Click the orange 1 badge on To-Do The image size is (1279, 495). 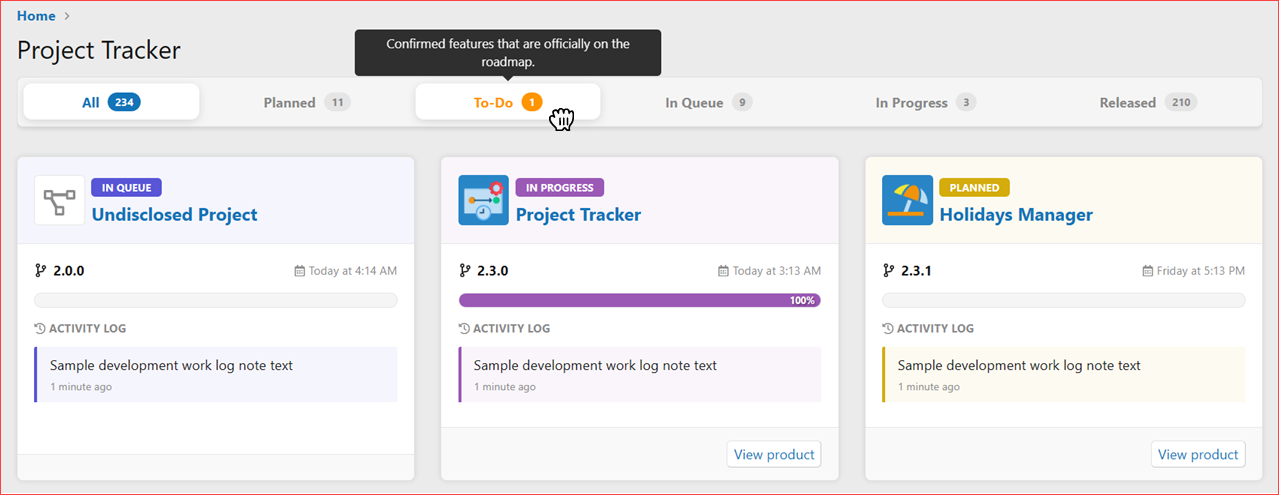tap(532, 102)
